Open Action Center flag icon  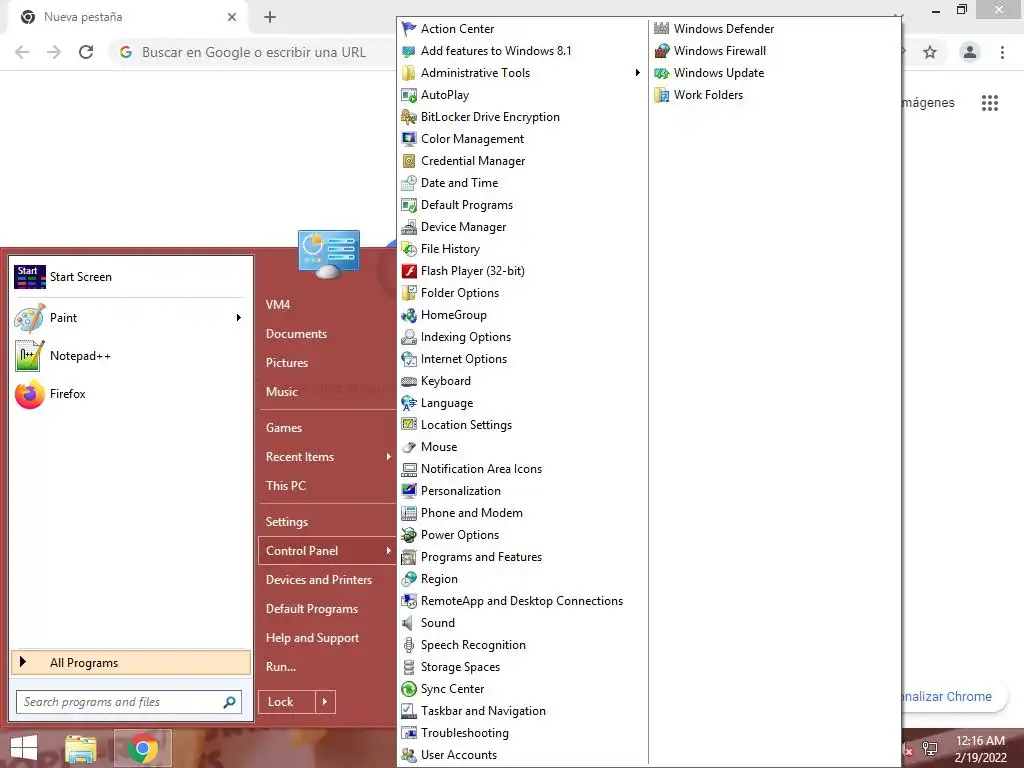coord(409,29)
